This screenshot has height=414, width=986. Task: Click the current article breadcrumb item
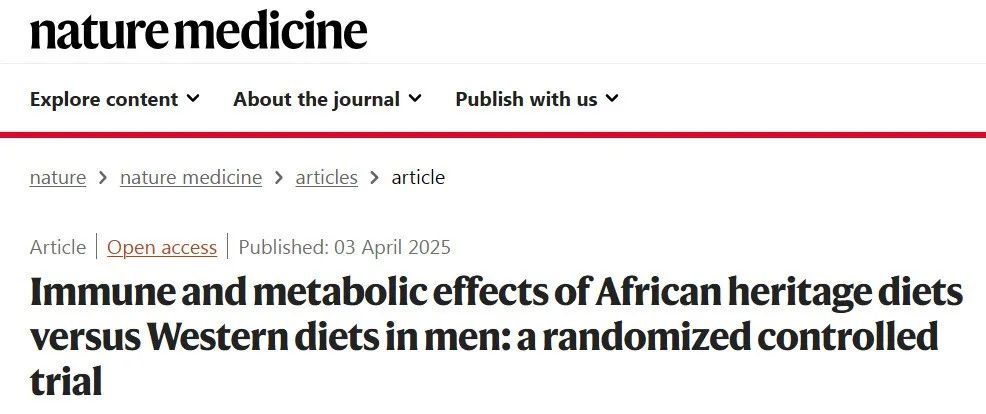tap(418, 178)
